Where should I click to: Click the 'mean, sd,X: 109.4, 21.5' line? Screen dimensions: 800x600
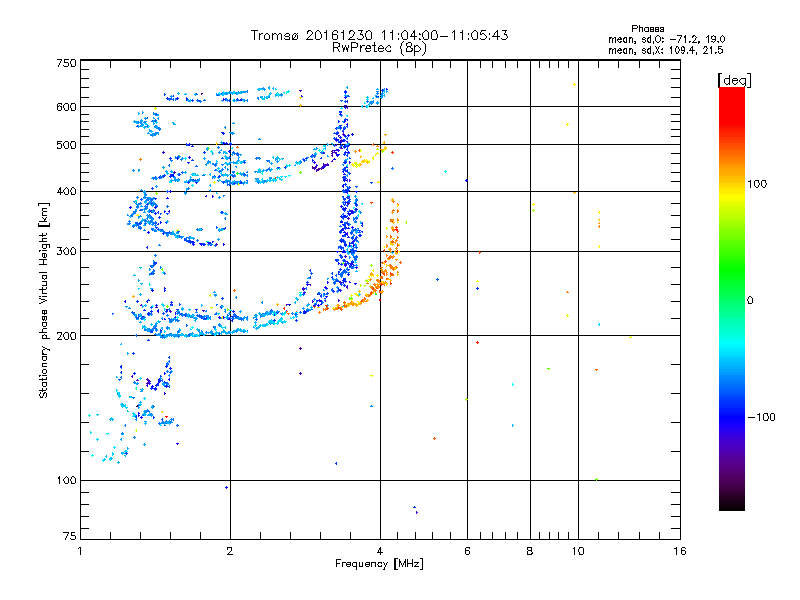(x=665, y=50)
